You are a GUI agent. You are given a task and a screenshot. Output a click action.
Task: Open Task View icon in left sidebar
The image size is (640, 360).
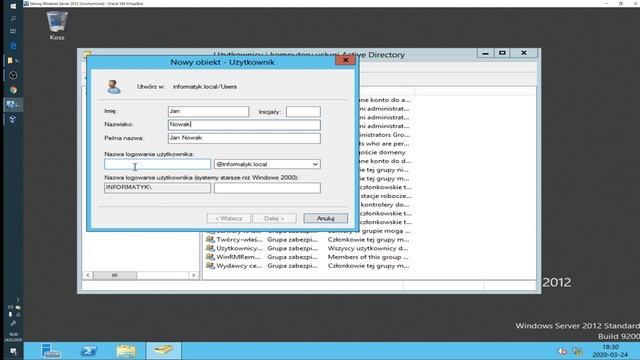(13, 31)
